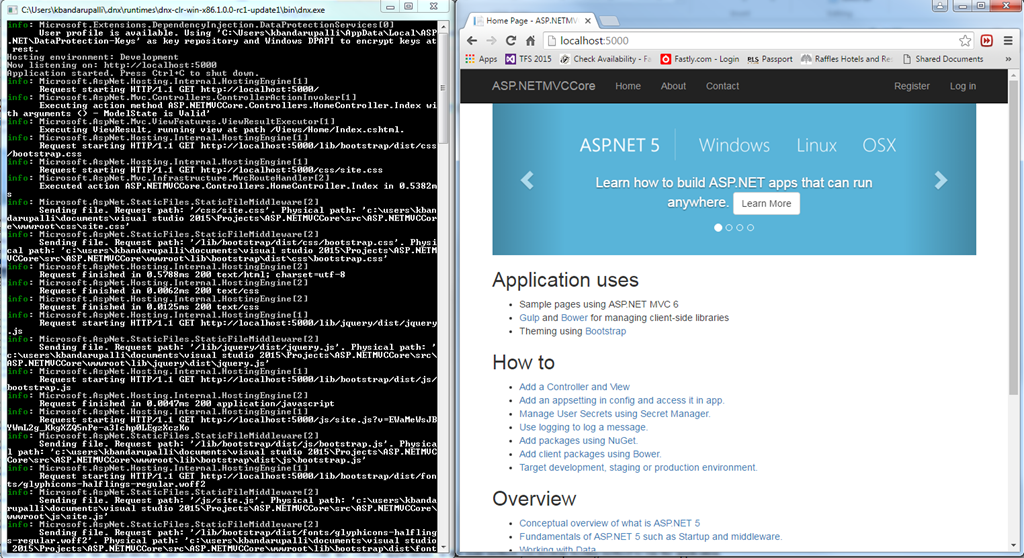The image size is (1024, 558).
Task: Open Manage User Secrets link
Action: (615, 414)
